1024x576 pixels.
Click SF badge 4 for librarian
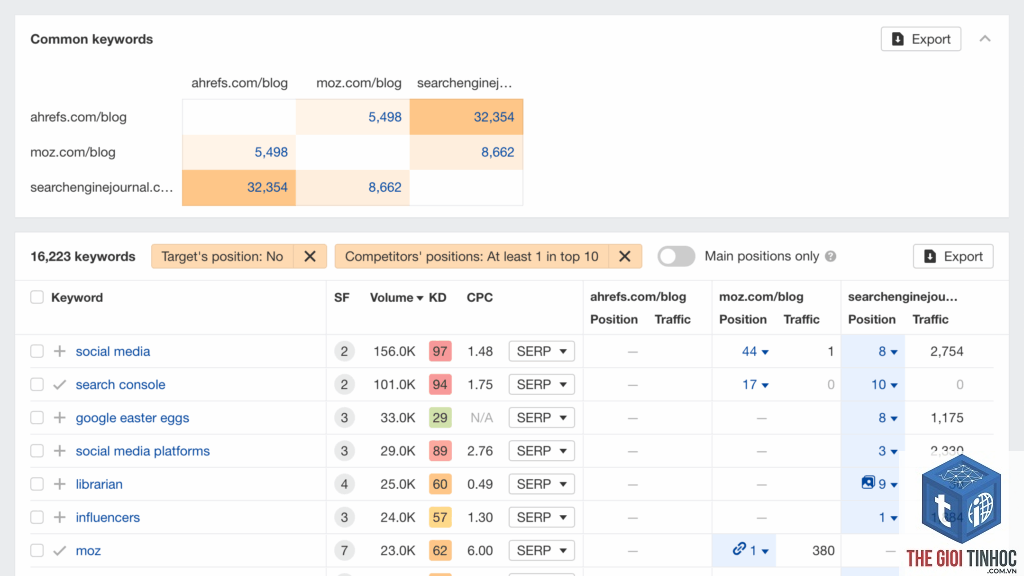tap(344, 485)
